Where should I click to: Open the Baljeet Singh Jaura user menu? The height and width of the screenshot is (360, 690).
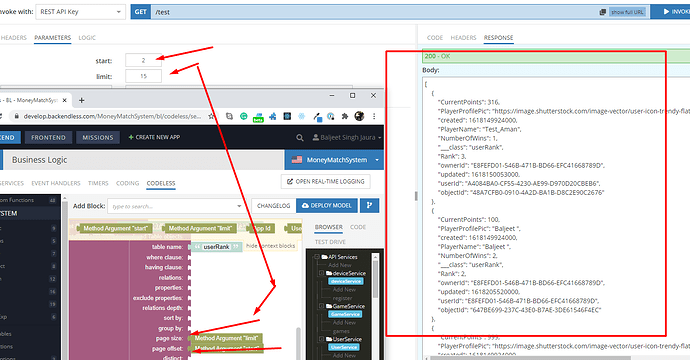point(347,138)
